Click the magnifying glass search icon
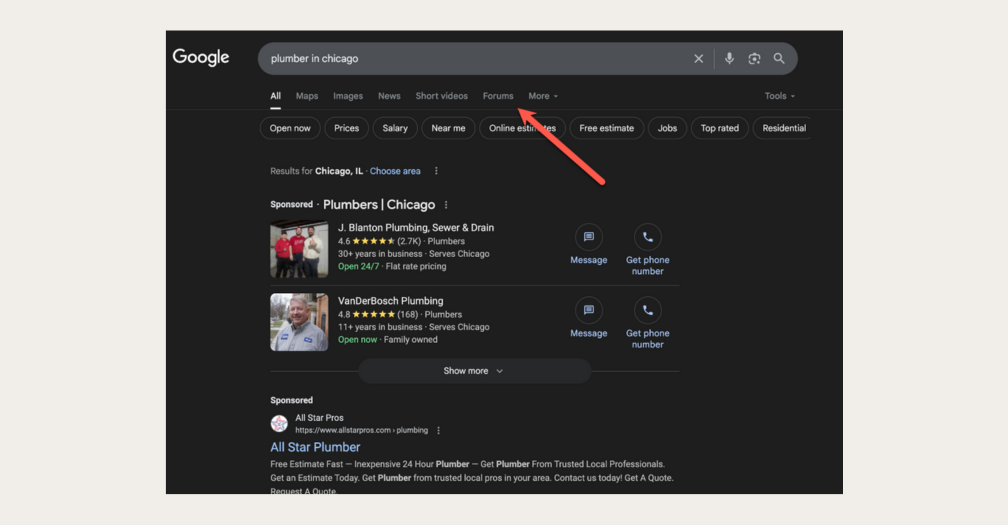The image size is (1008, 525). pos(779,59)
